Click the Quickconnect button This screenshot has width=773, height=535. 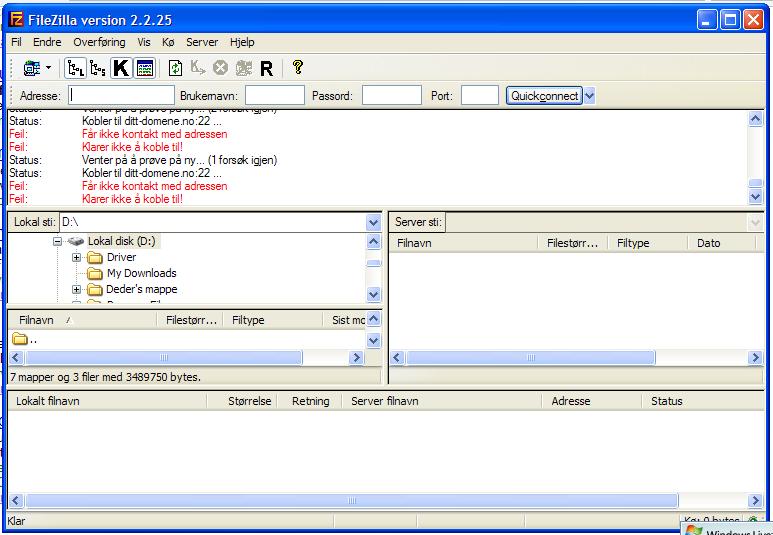[543, 96]
